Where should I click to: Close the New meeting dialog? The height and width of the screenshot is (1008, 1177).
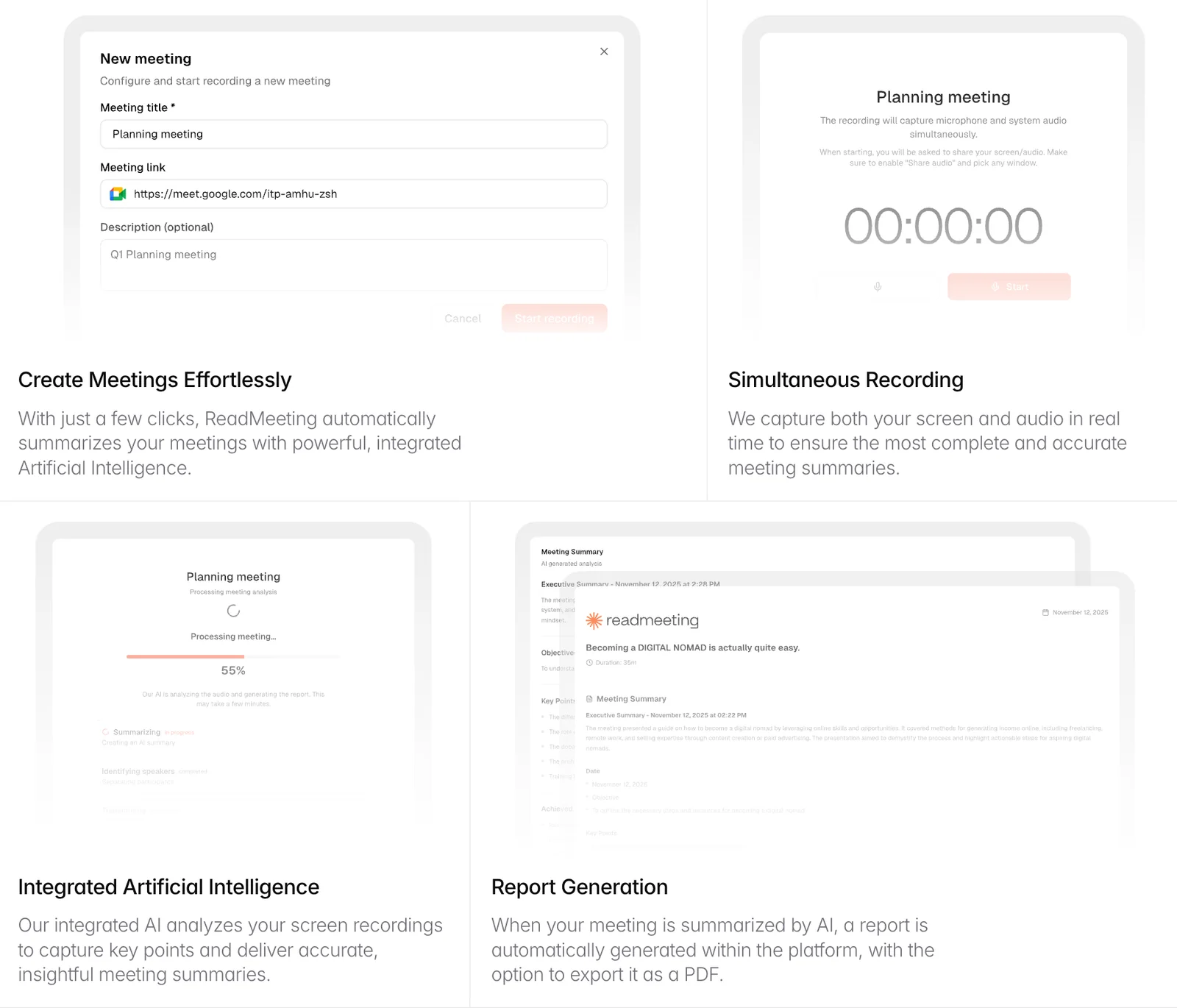click(x=604, y=52)
